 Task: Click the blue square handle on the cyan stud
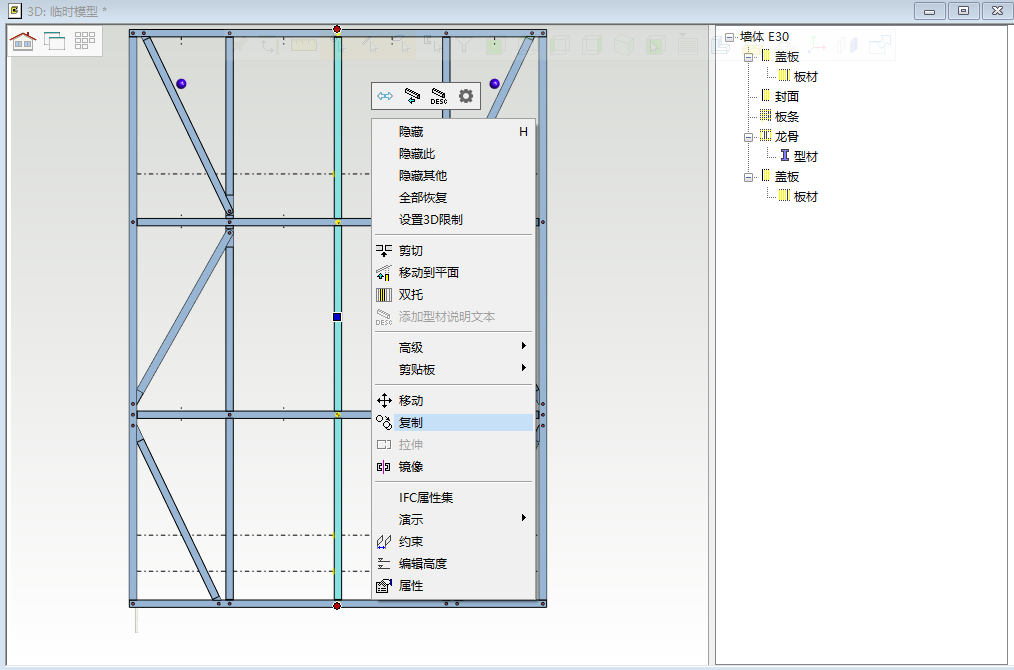(337, 317)
